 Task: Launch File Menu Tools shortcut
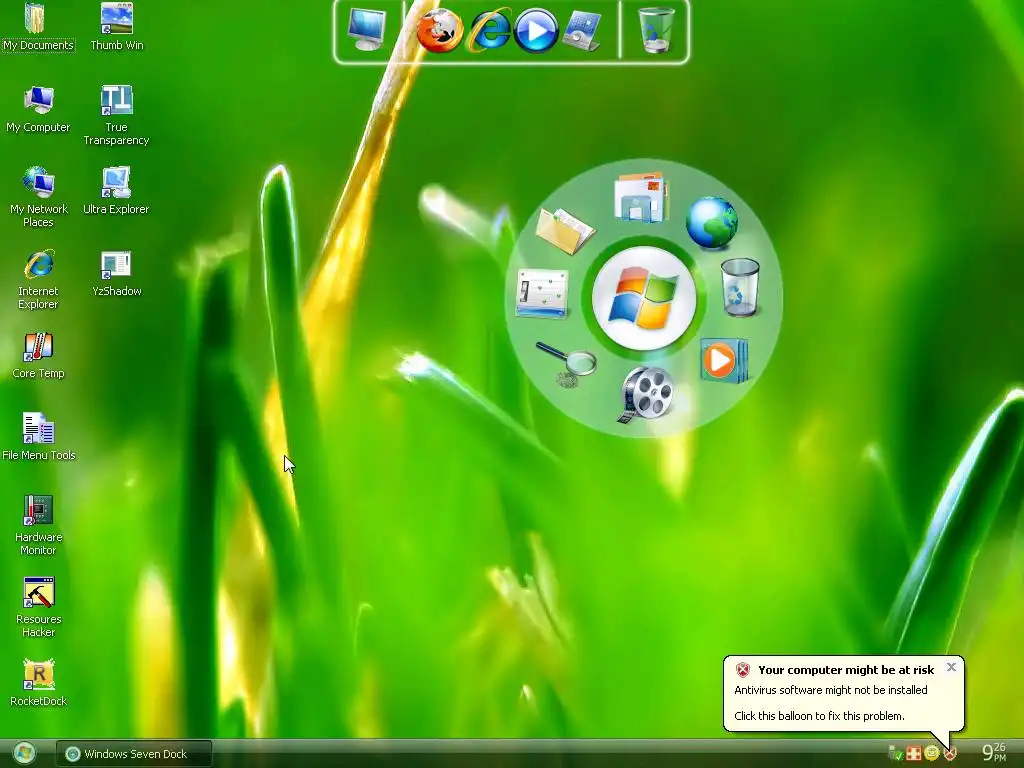(x=38, y=438)
